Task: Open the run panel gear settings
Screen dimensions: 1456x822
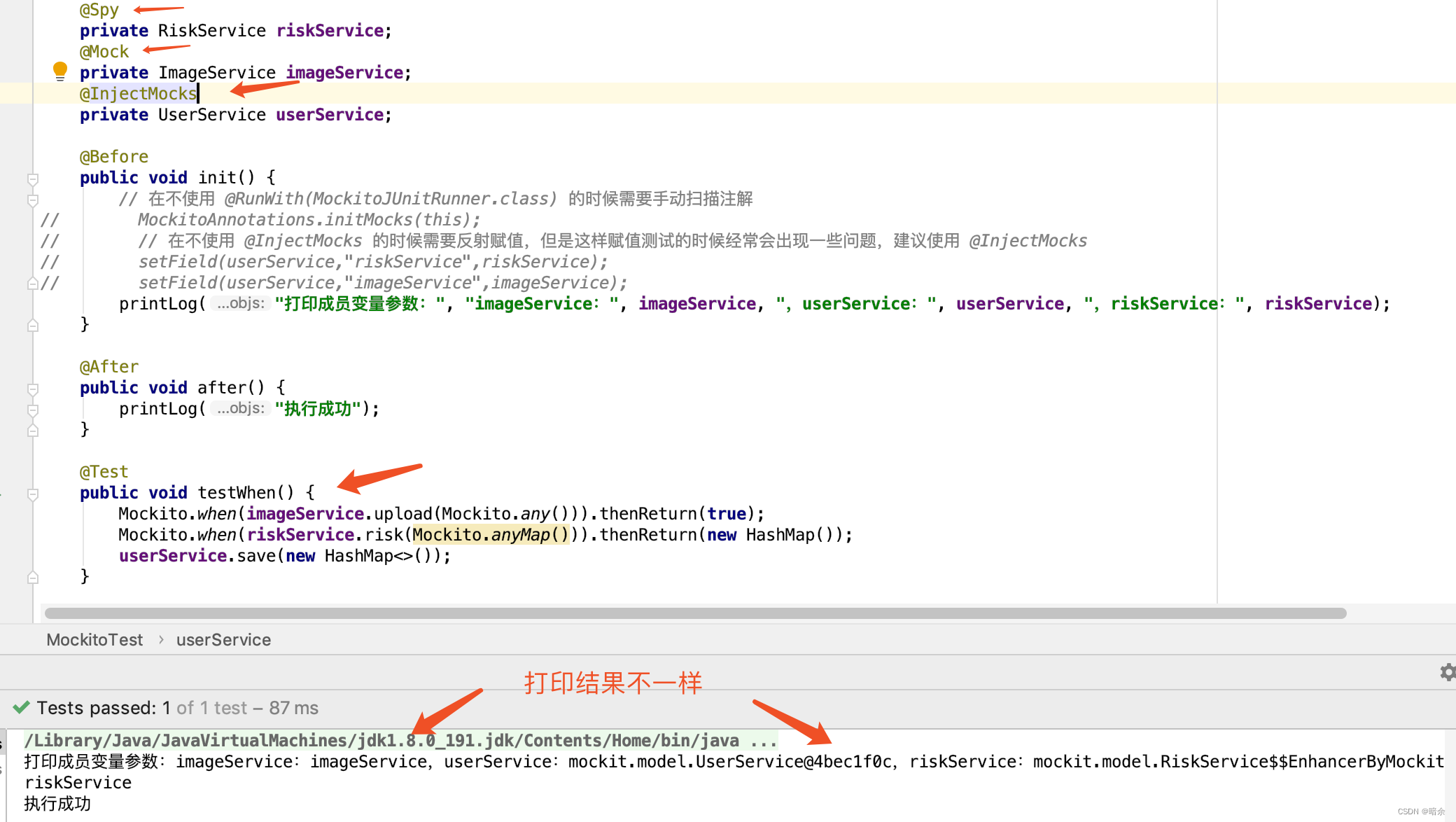Action: click(x=1447, y=672)
